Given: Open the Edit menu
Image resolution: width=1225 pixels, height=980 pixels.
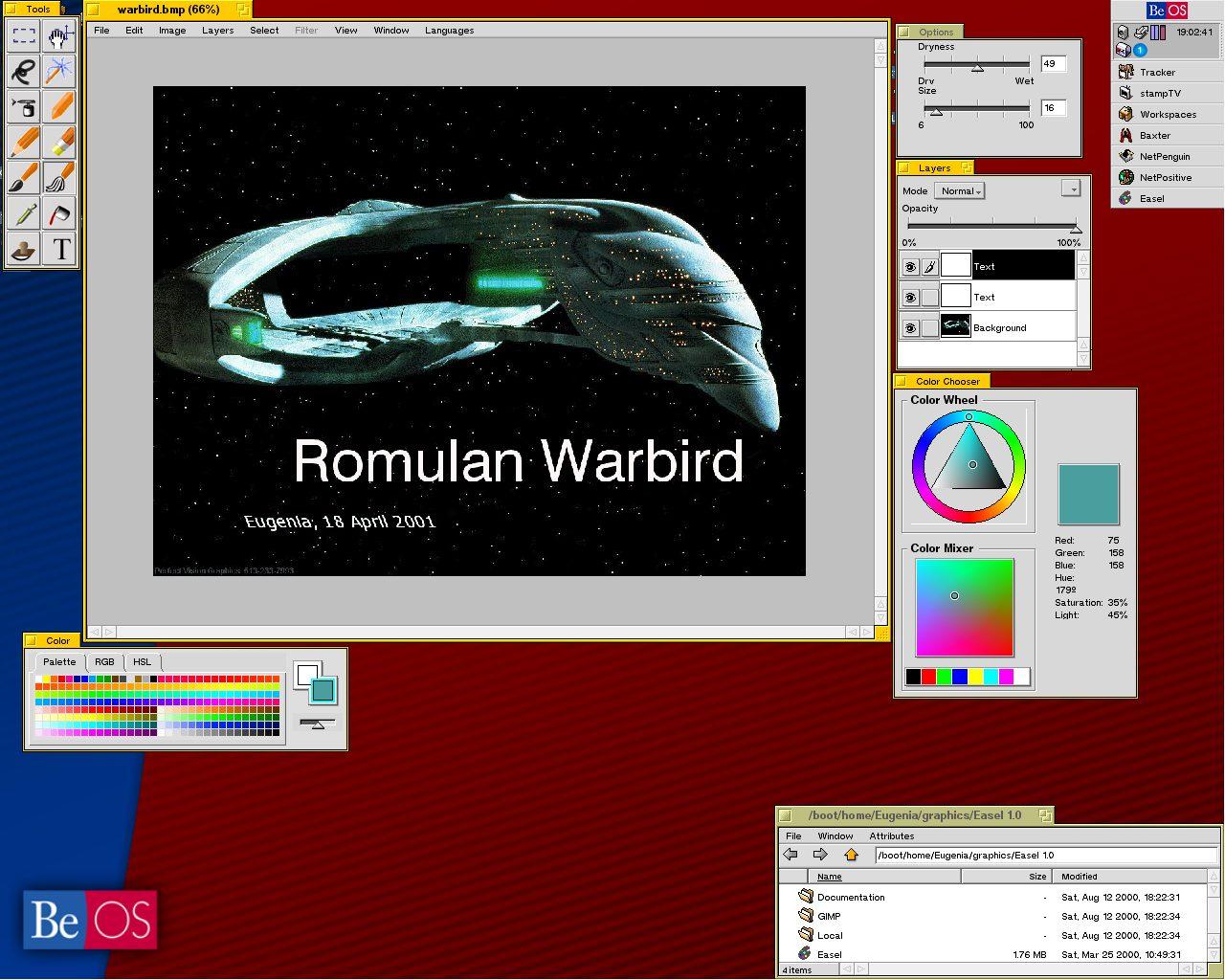Looking at the screenshot, I should coord(134,30).
